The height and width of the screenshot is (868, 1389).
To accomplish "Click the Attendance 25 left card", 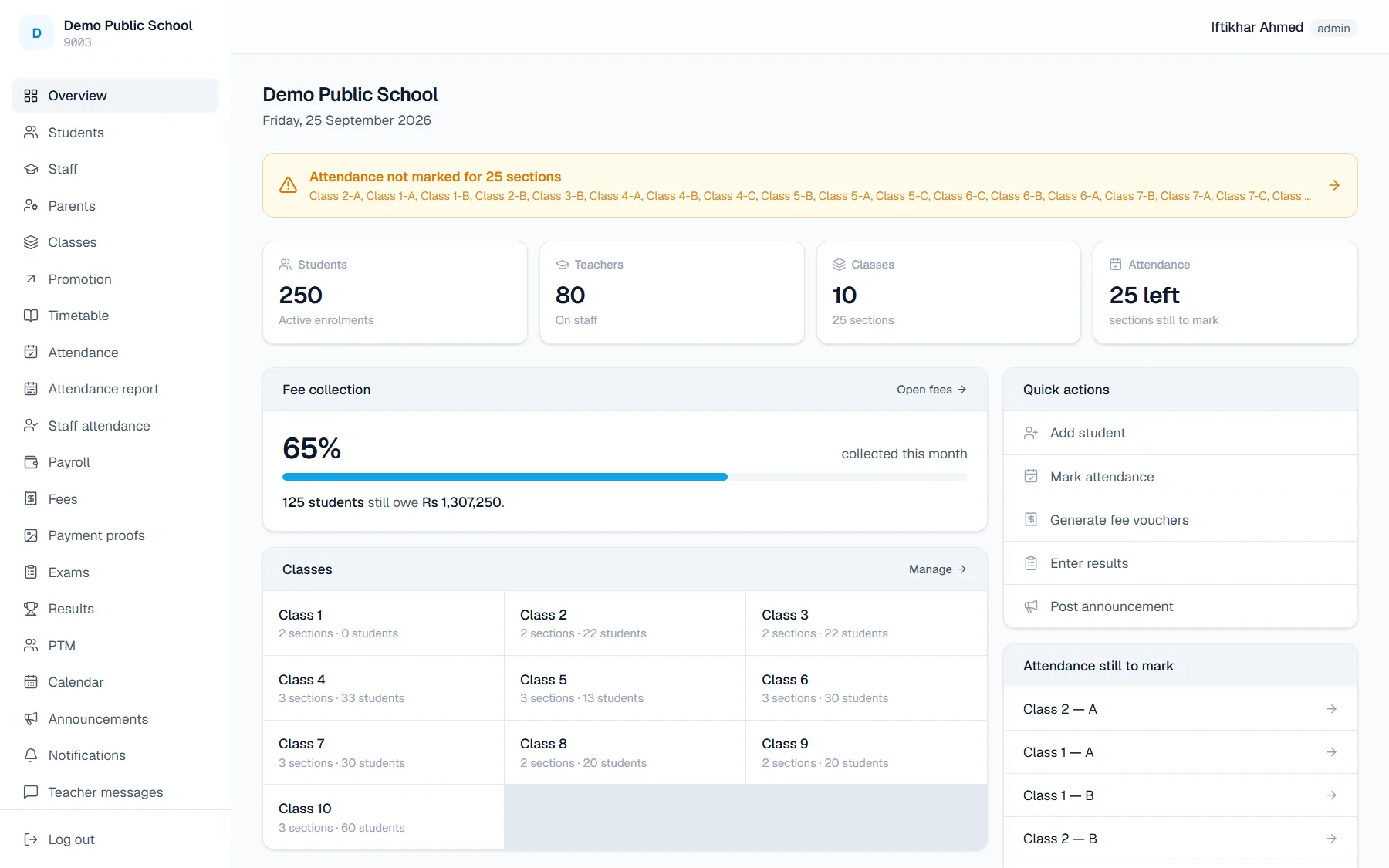I will (1225, 292).
